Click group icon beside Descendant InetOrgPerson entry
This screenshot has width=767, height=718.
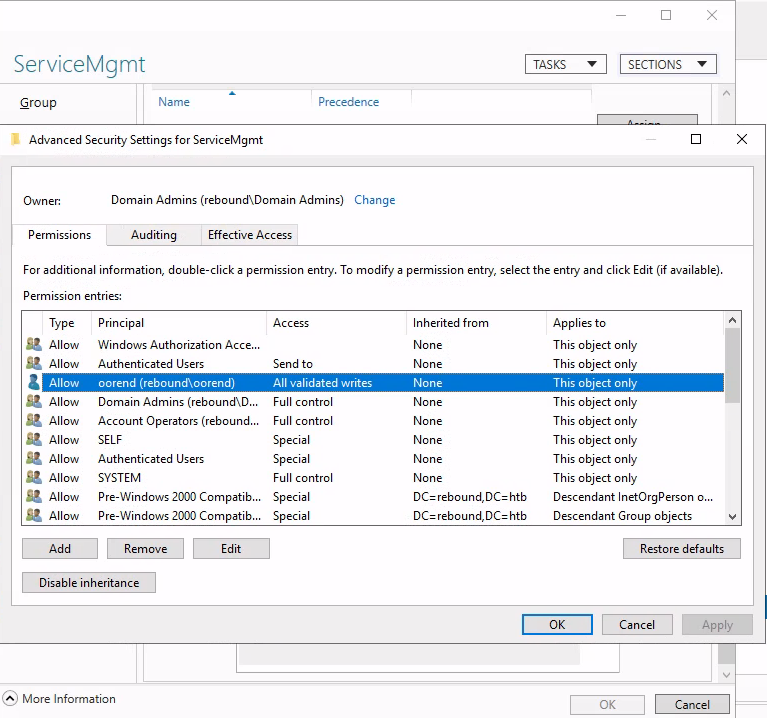click(x=34, y=496)
